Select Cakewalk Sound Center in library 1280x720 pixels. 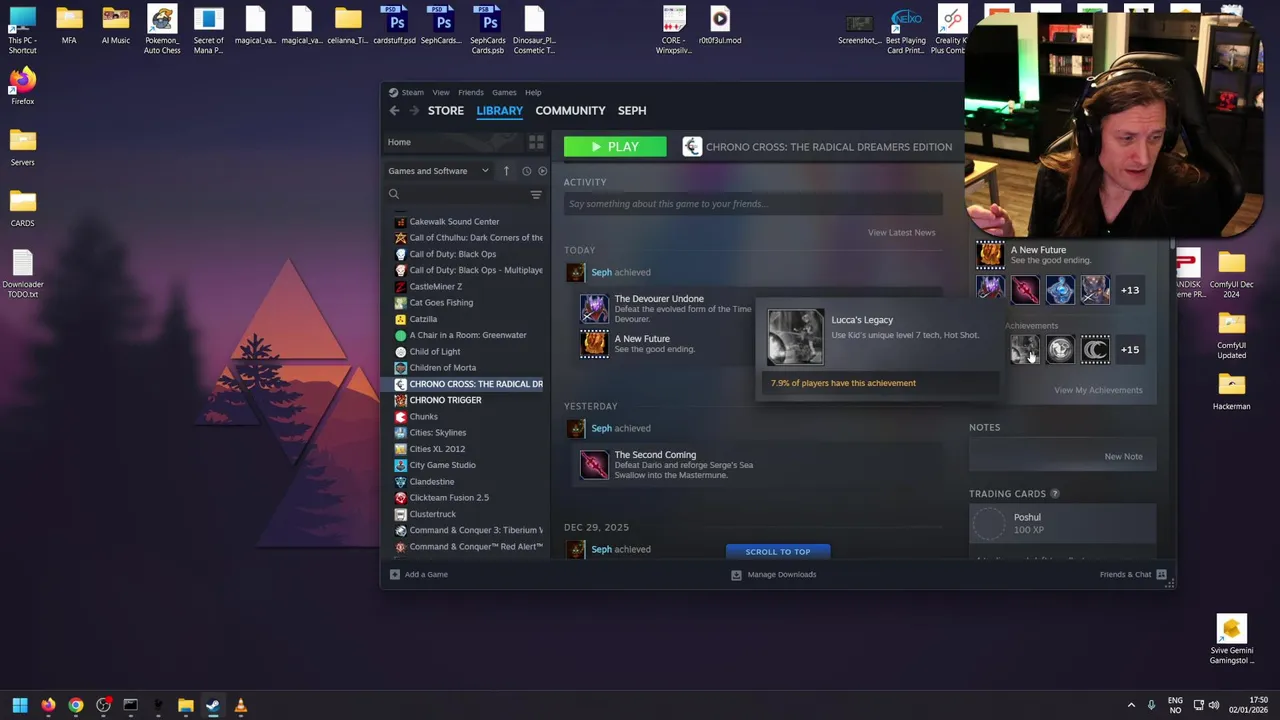tap(454, 221)
